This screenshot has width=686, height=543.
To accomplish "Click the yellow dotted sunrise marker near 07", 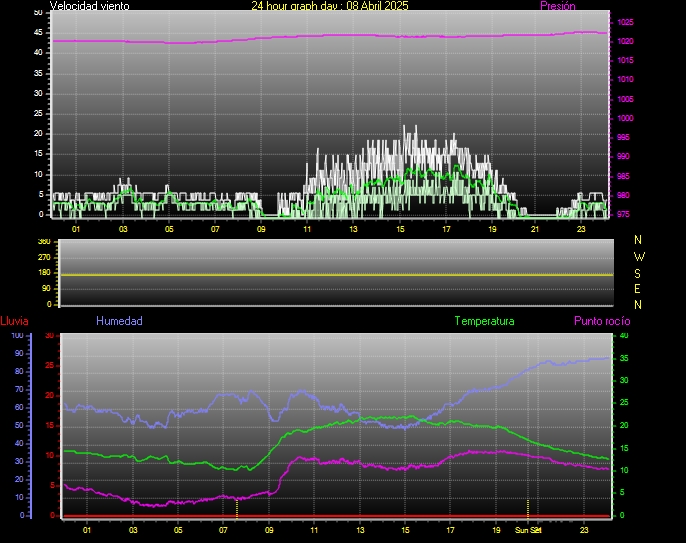I will coord(237,508).
